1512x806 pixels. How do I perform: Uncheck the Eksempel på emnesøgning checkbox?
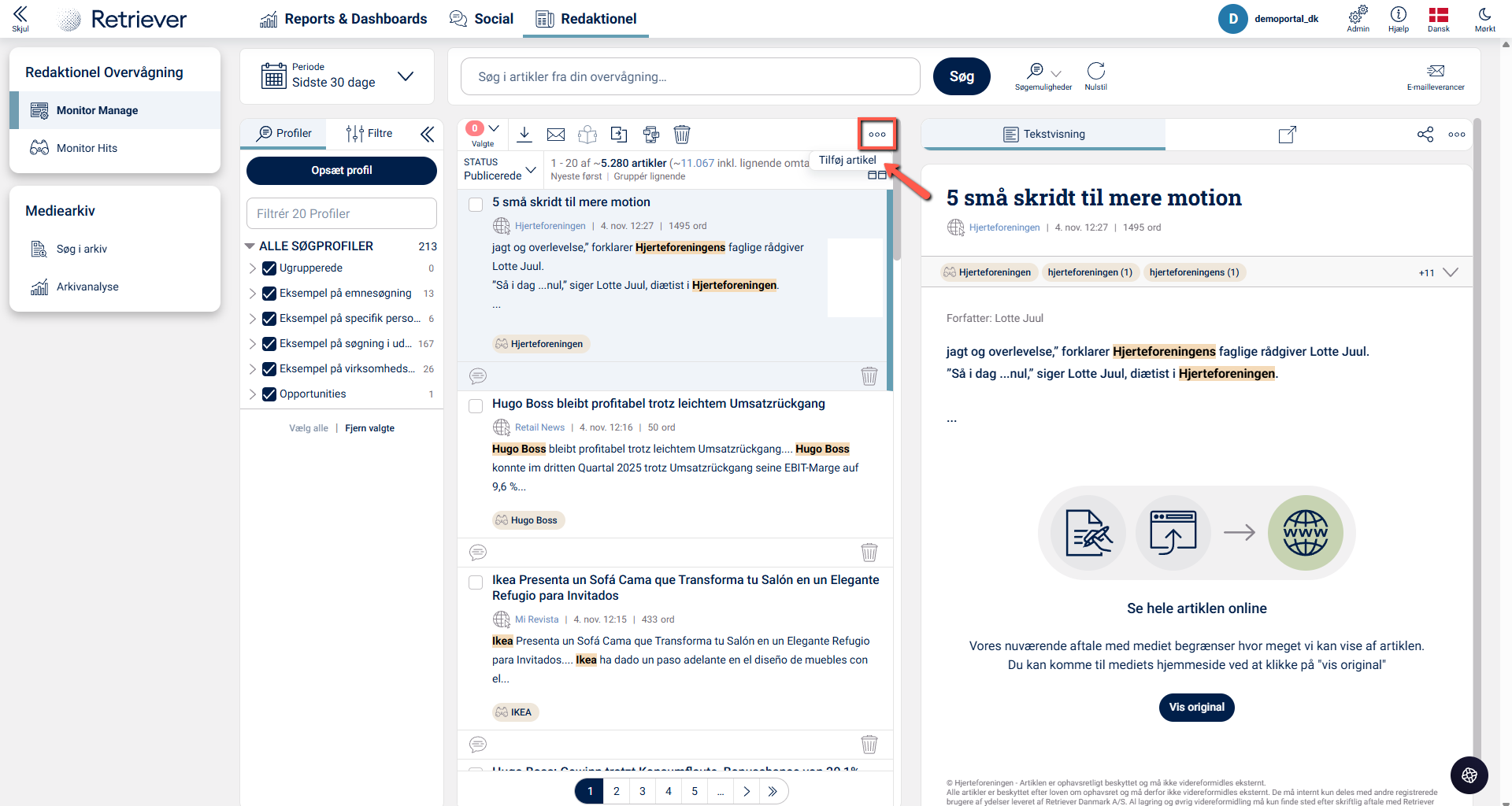(269, 294)
